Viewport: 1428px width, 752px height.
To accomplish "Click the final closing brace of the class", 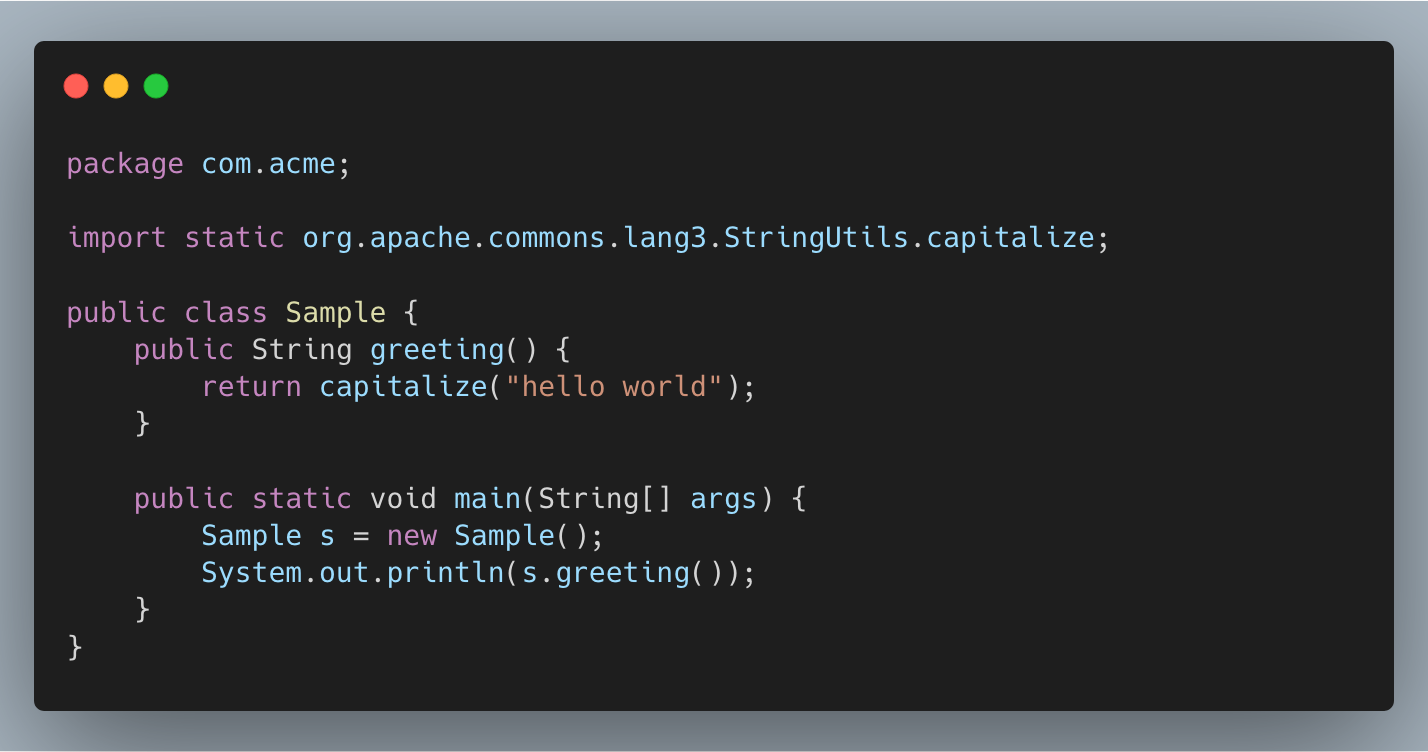I will [75, 647].
